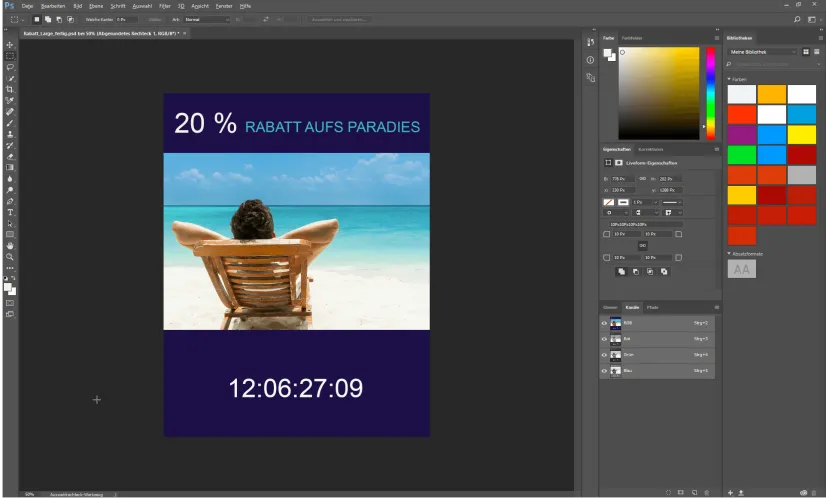Select the Zoom tool
The width and height of the screenshot is (826, 500).
pyautogui.click(x=9, y=257)
